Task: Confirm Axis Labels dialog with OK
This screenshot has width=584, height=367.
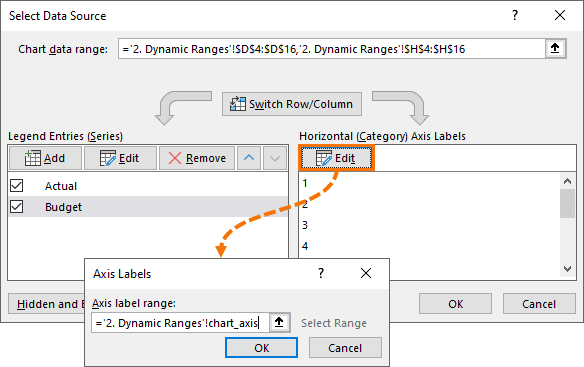Action: coord(261,348)
